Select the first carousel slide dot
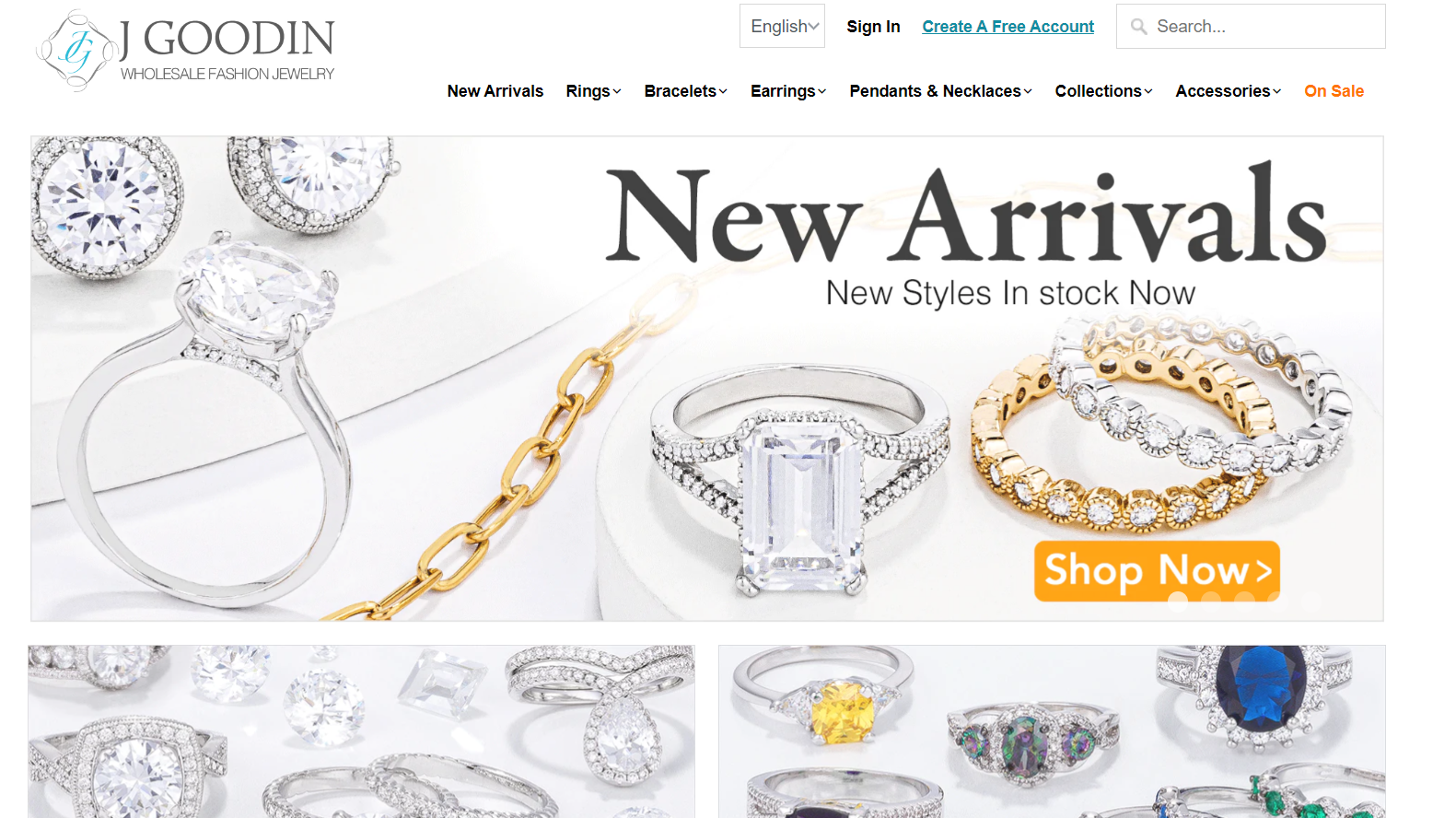This screenshot has height=818, width=1456. [x=1178, y=602]
